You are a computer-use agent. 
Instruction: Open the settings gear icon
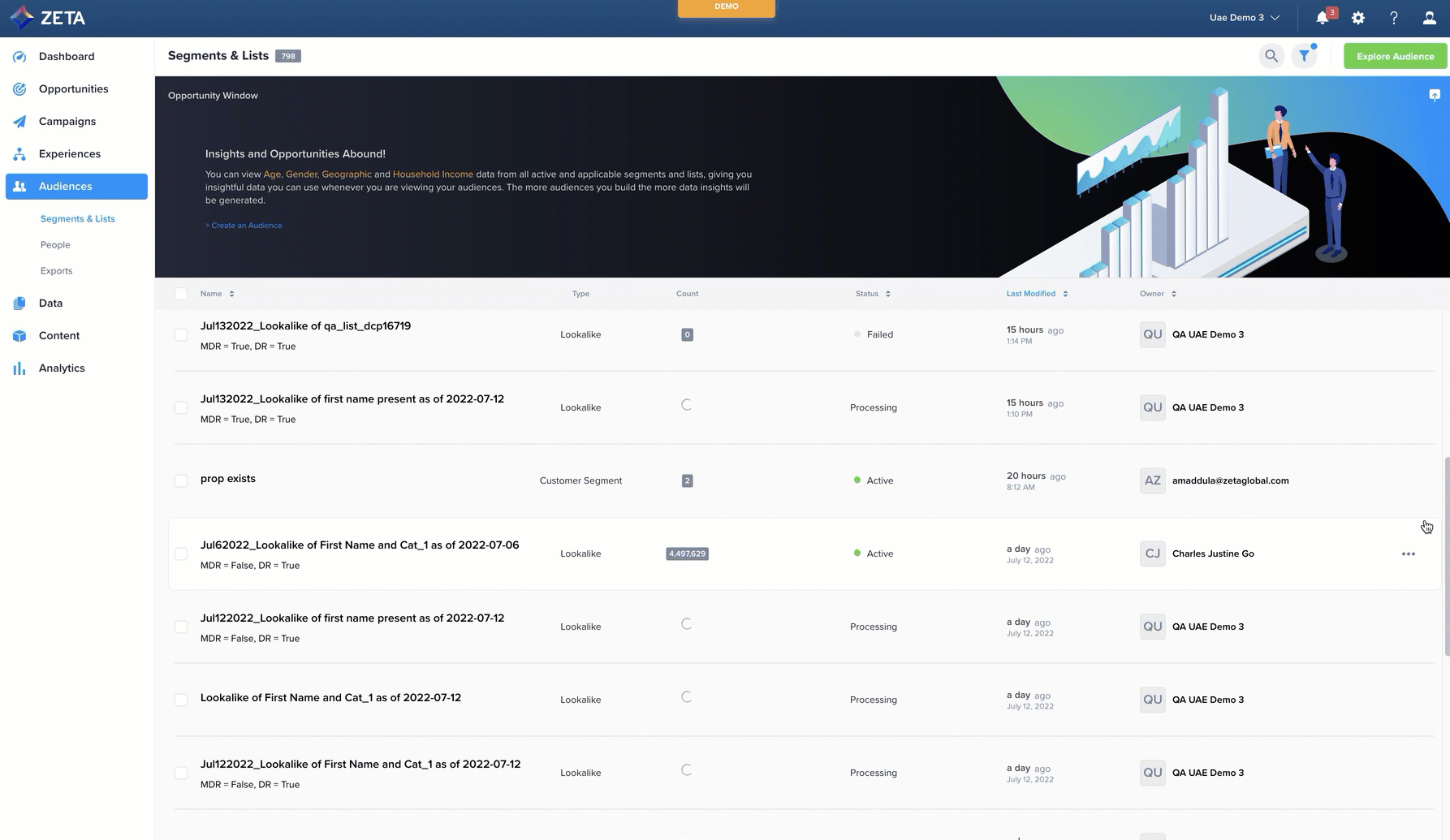point(1358,18)
